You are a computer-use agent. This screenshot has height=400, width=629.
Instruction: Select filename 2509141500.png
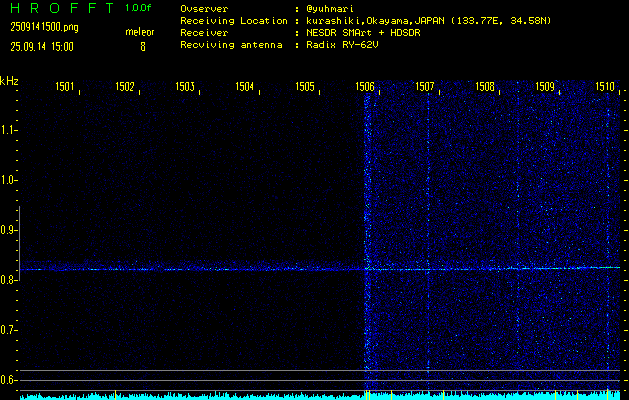45,27
